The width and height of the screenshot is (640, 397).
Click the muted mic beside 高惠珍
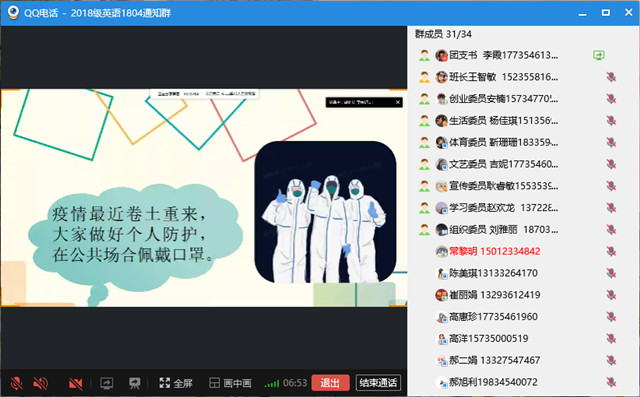[x=611, y=317]
